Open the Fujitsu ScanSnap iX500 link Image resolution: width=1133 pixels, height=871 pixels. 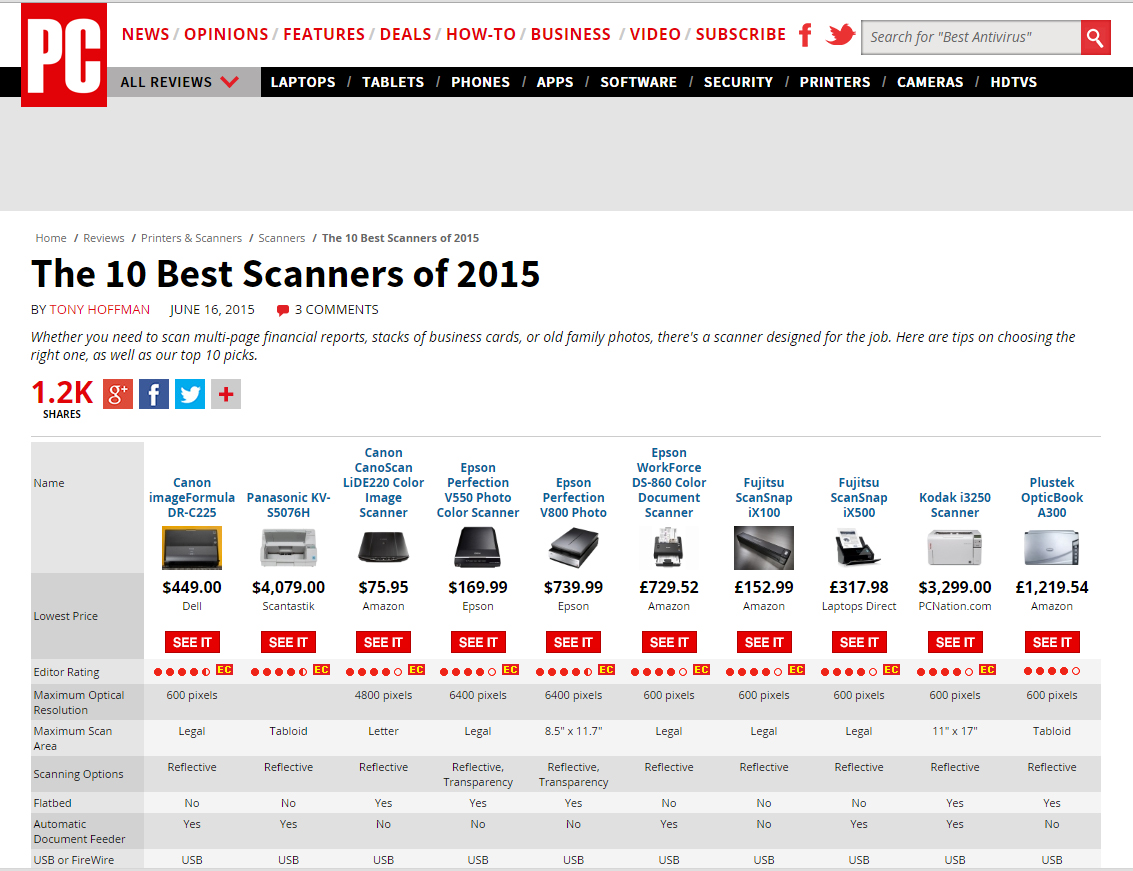858,497
